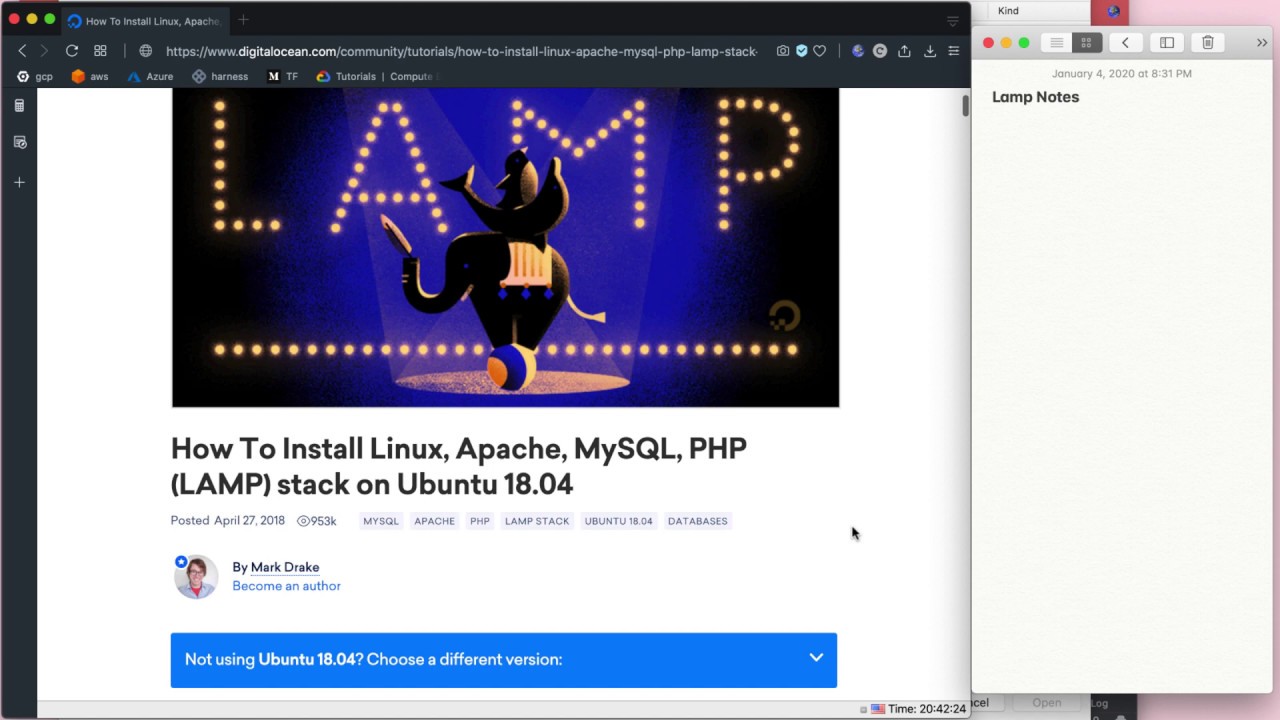This screenshot has width=1280, height=720.
Task: Open the tab menu at top-right of tab bar
Action: click(953, 21)
